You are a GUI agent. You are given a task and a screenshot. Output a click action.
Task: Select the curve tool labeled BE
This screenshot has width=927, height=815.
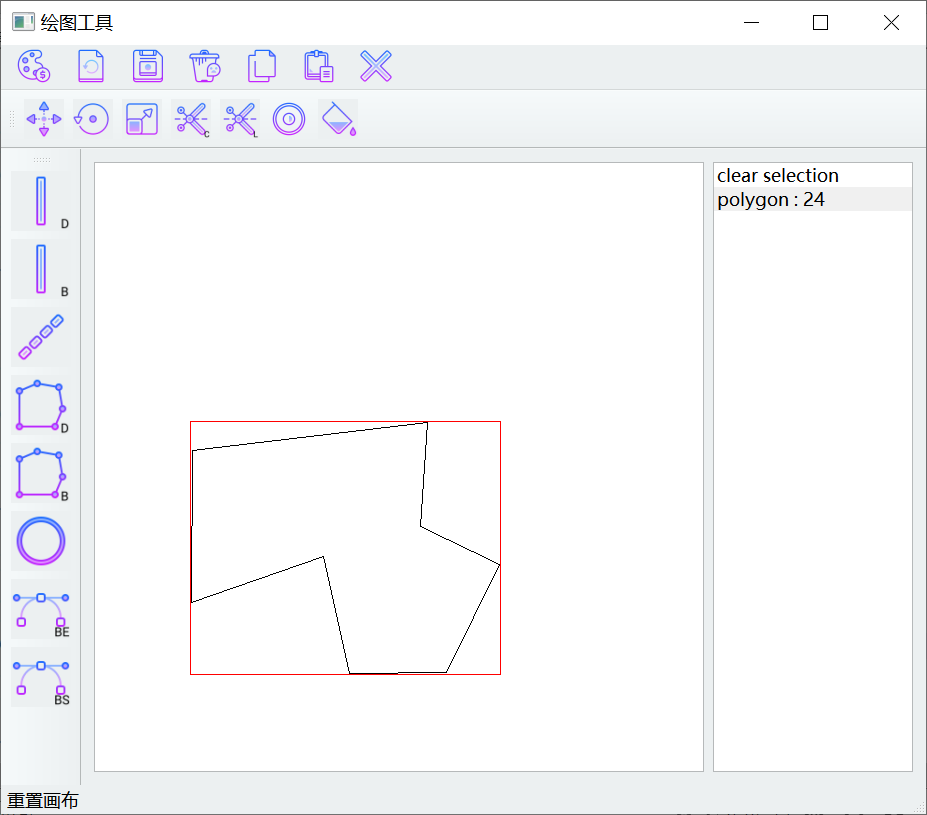41,609
